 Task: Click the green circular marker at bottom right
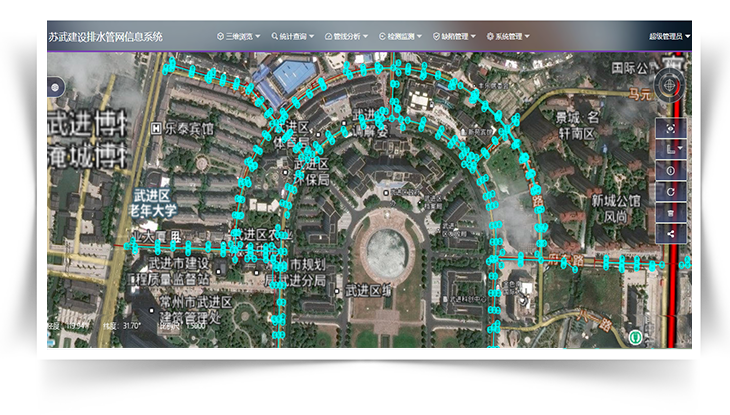(635, 337)
